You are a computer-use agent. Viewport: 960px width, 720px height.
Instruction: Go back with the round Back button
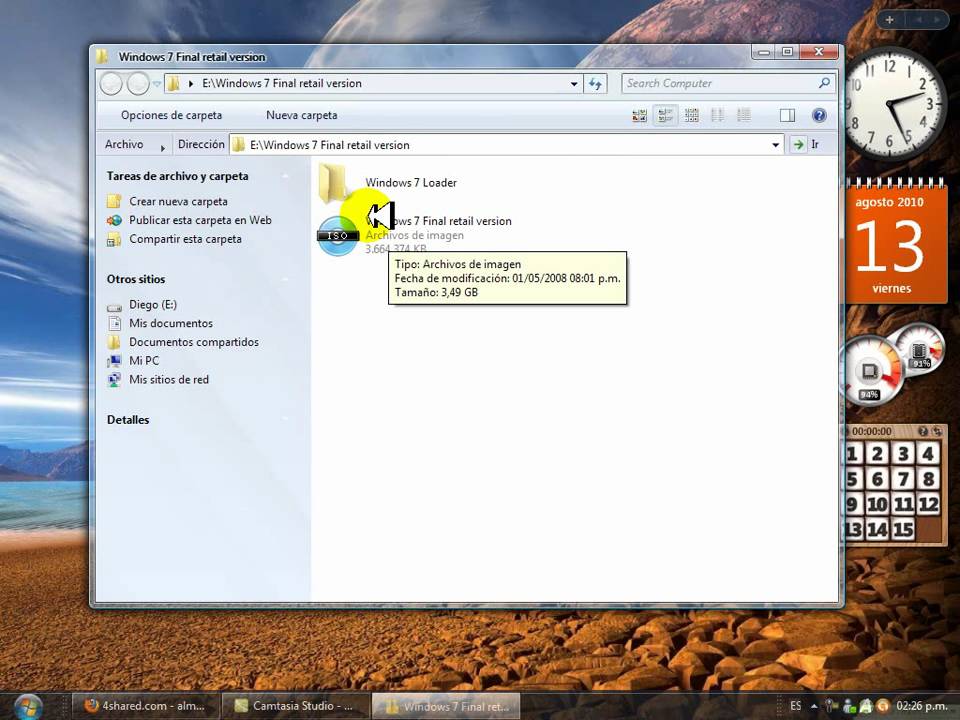coord(111,83)
